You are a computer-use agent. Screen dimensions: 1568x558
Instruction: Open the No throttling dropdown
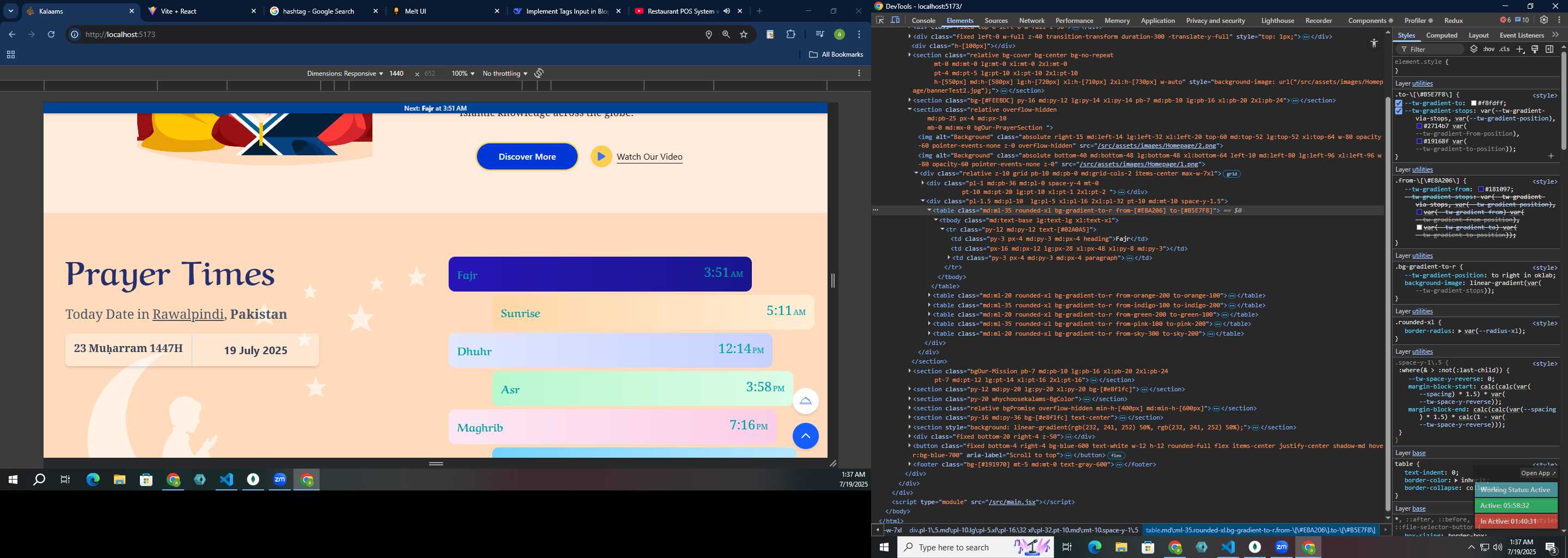point(505,73)
